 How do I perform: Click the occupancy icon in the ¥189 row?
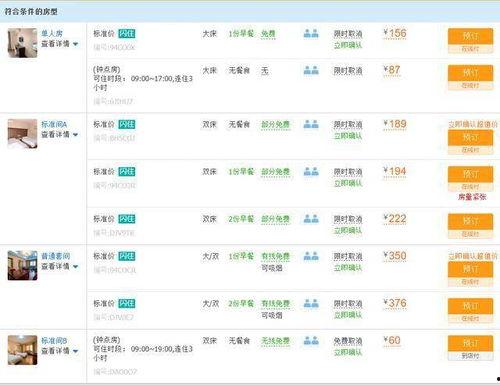(x=311, y=124)
